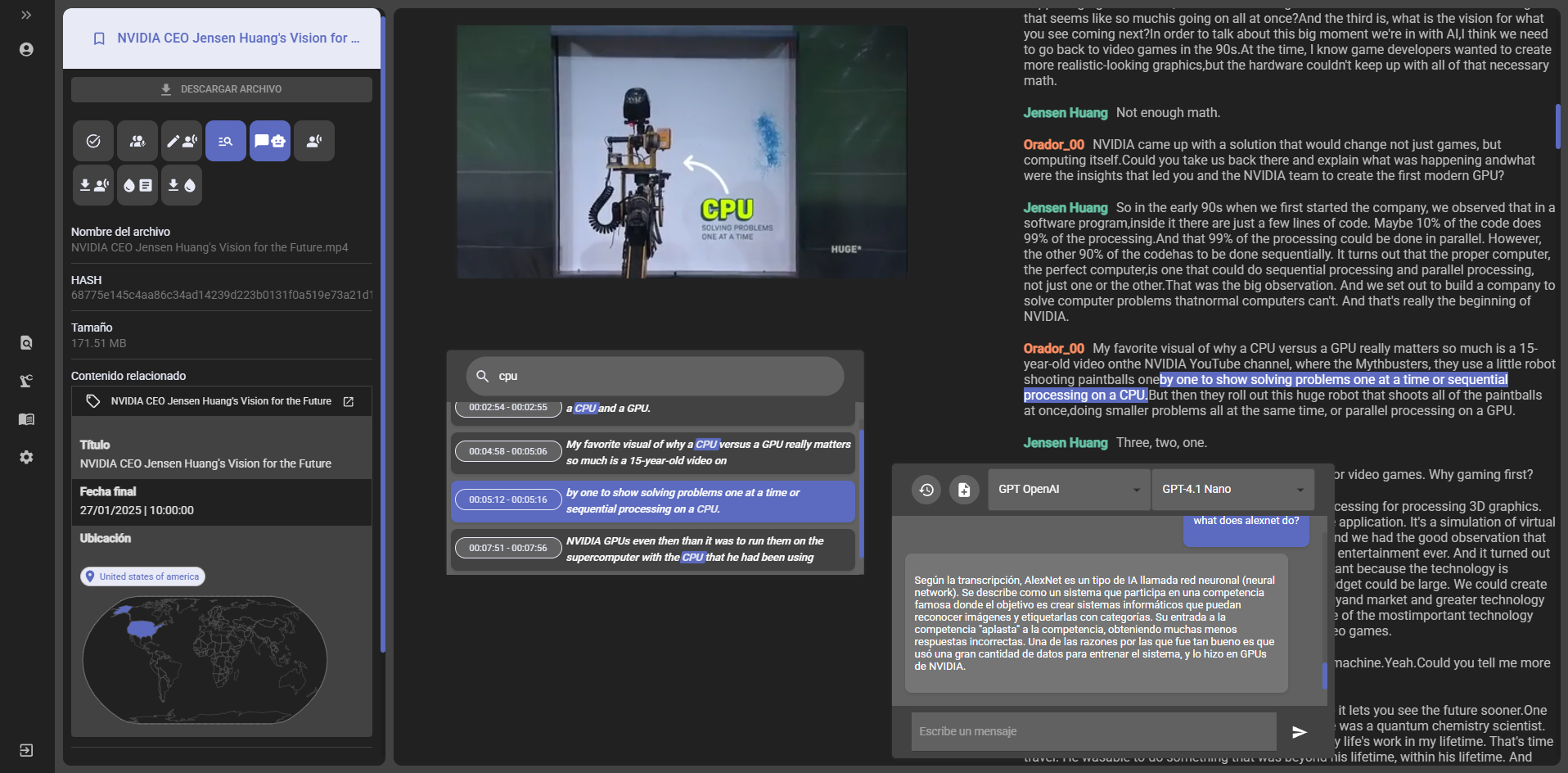1568x773 pixels.
Task: Select the 00:04:58 - 00:05:06 search result
Action: coord(653,453)
